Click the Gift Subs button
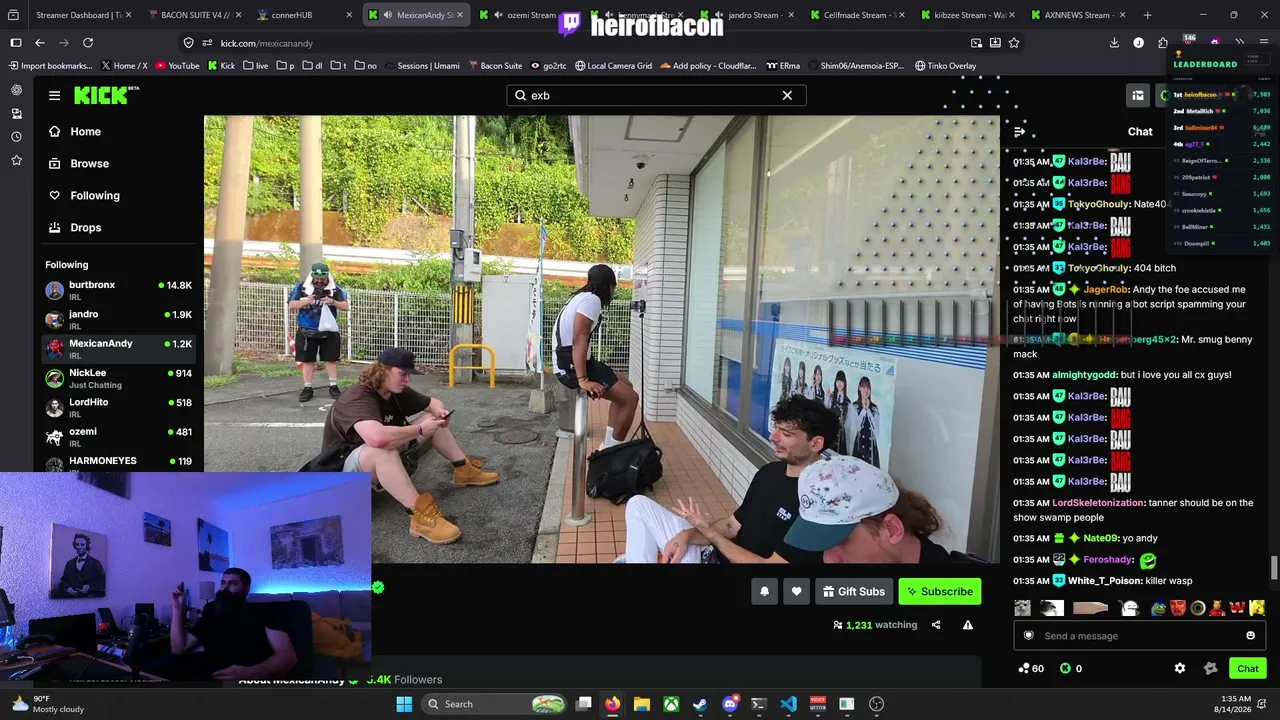 (x=853, y=591)
